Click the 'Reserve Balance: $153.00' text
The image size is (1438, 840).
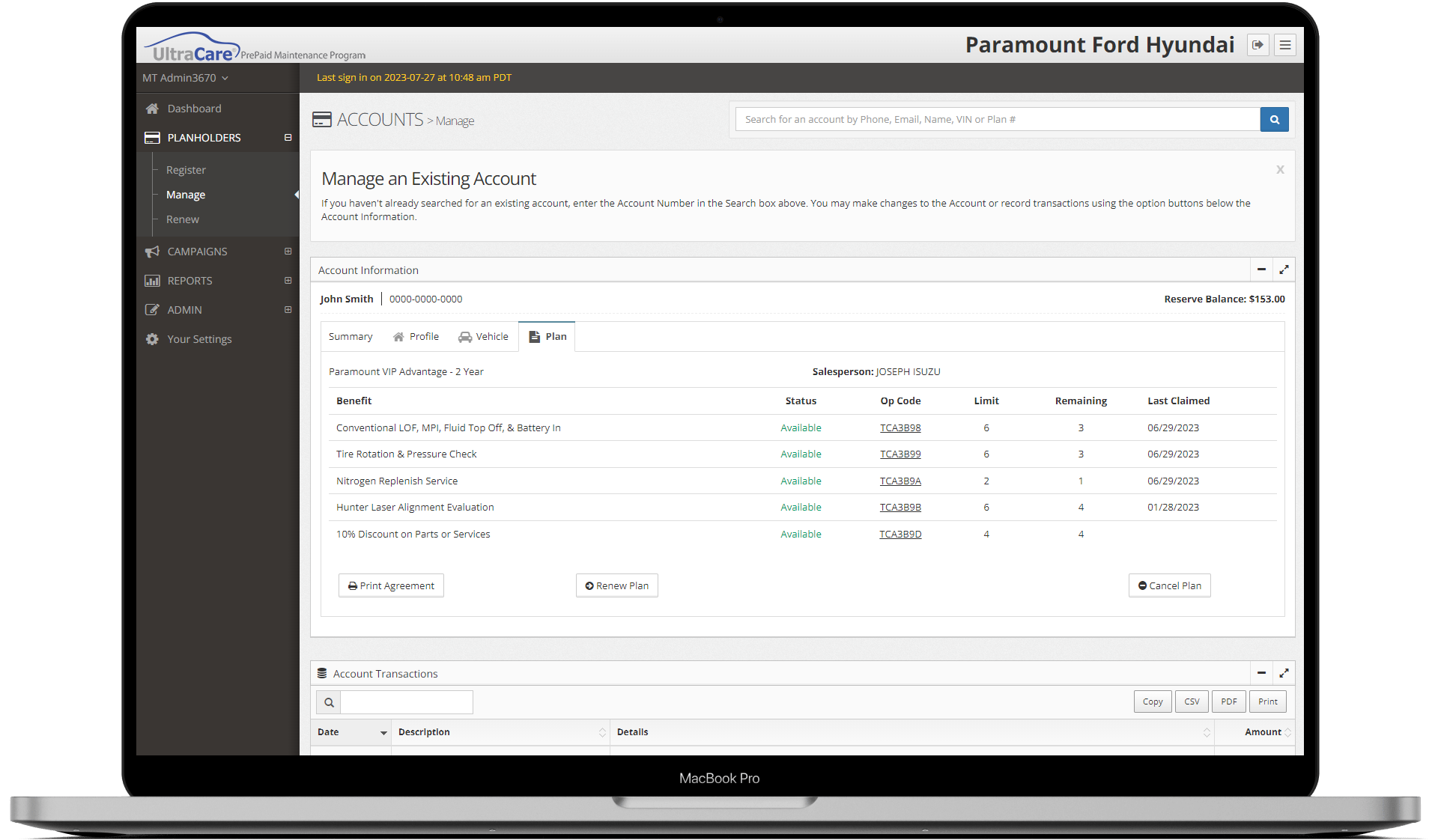point(1225,299)
